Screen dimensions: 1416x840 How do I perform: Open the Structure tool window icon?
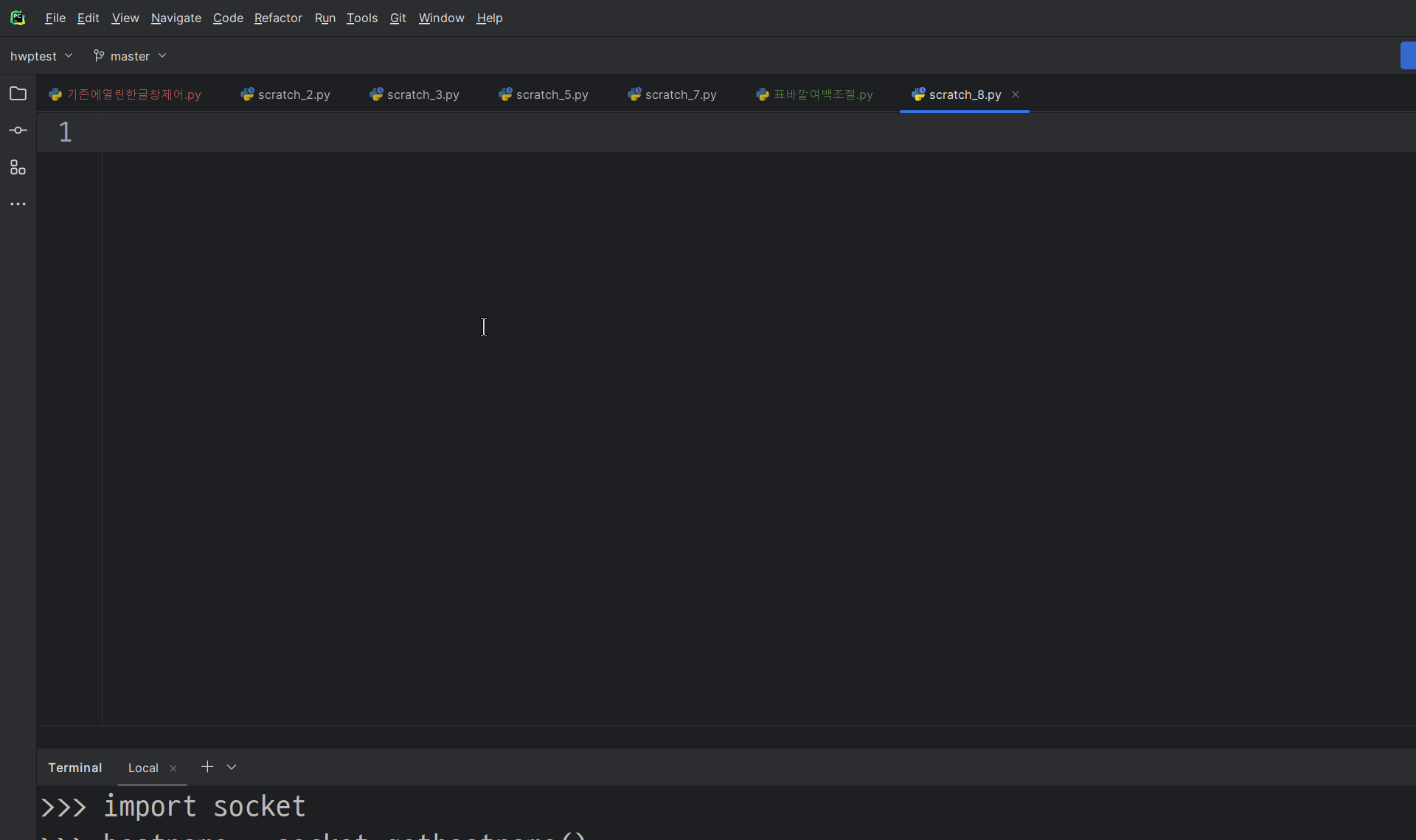pyautogui.click(x=18, y=167)
